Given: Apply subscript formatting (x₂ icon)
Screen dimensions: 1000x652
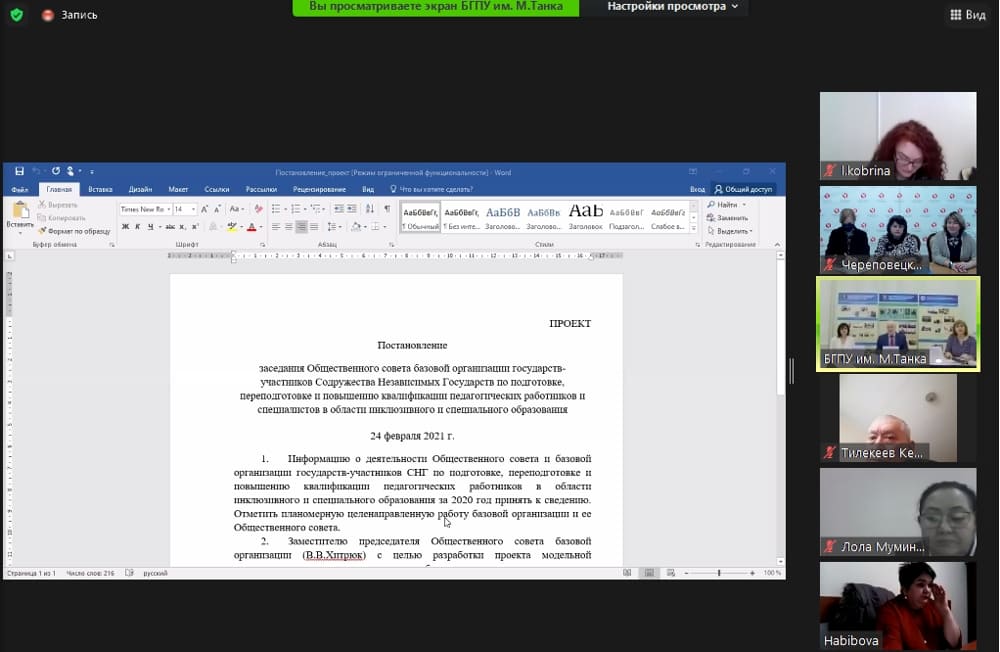Looking at the screenshot, I should coord(182,226).
